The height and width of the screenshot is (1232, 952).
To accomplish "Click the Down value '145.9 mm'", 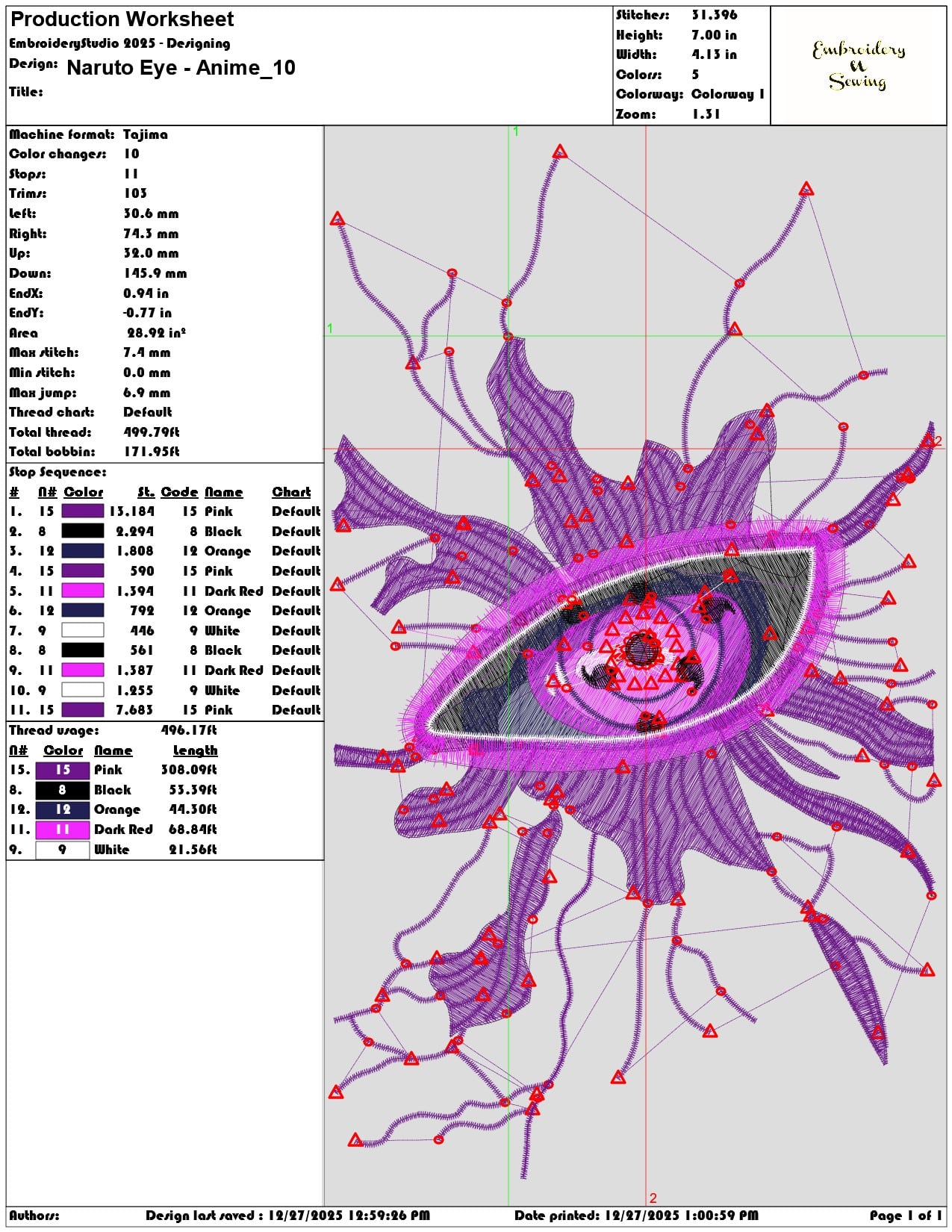I will [x=155, y=273].
